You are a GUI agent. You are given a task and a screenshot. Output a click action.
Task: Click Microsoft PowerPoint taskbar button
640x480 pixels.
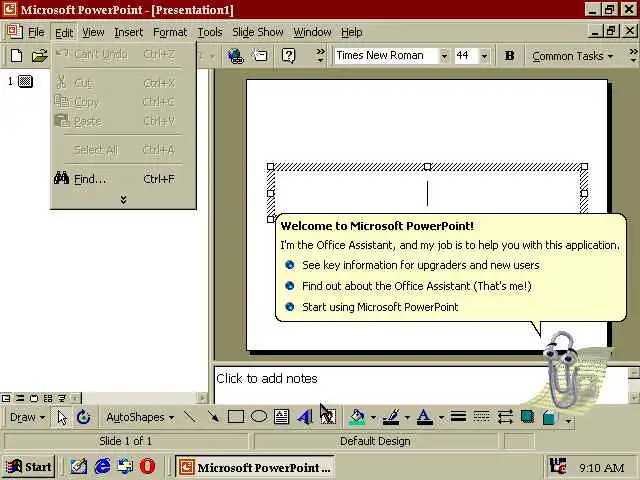pos(255,467)
